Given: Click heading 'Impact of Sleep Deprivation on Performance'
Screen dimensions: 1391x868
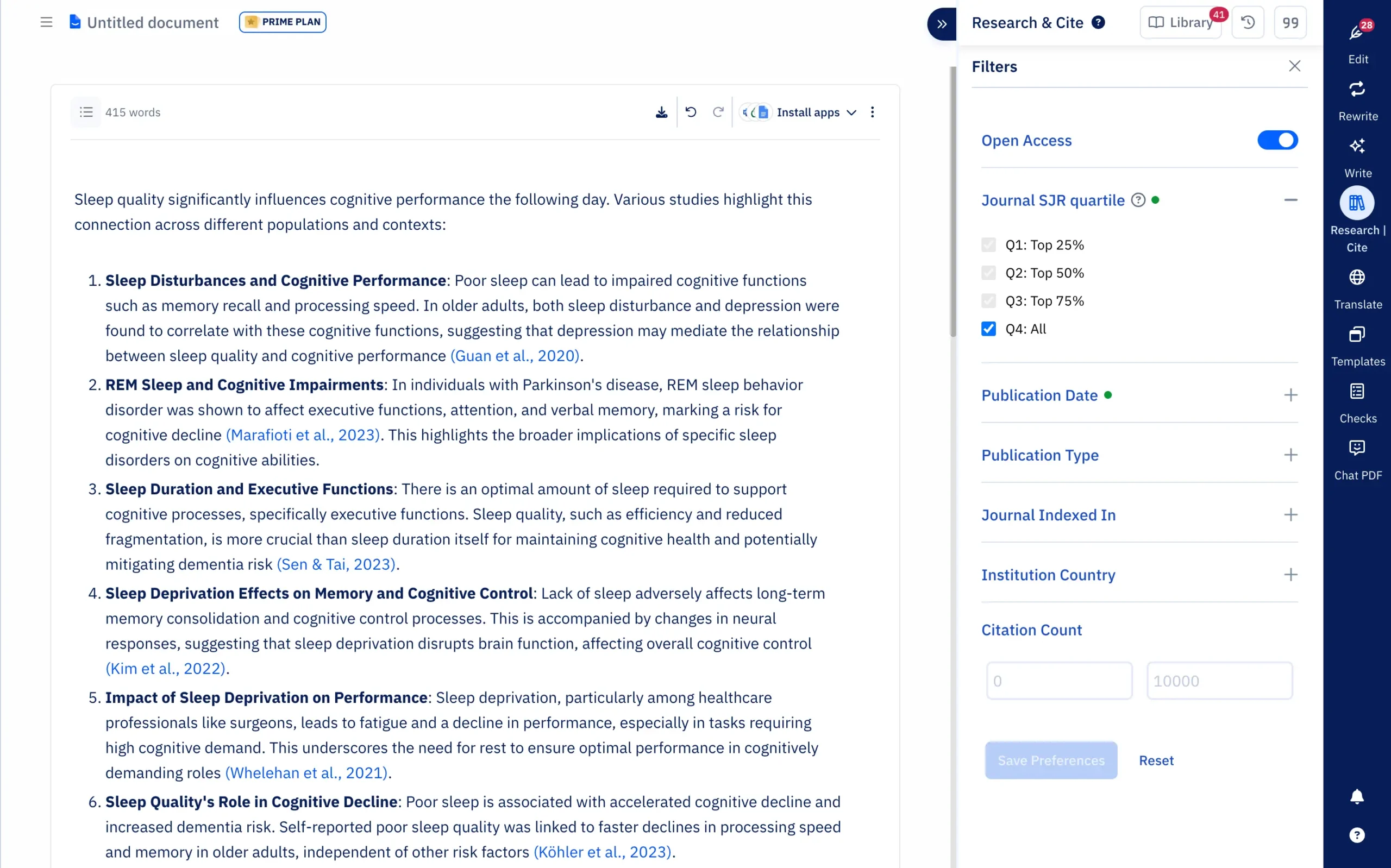Looking at the screenshot, I should (x=266, y=697).
